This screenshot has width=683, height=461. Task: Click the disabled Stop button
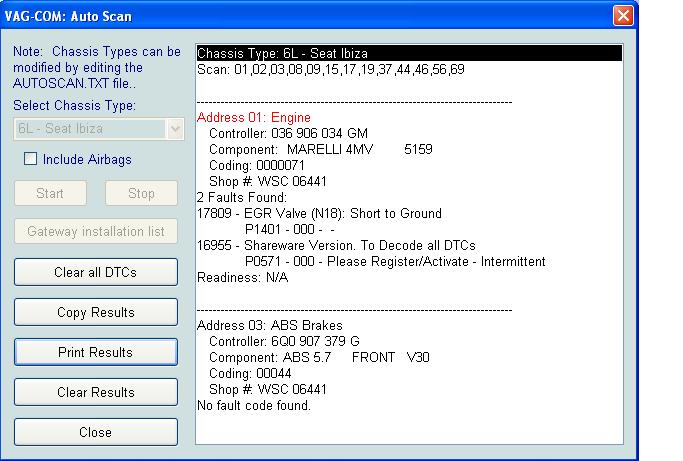(141, 193)
